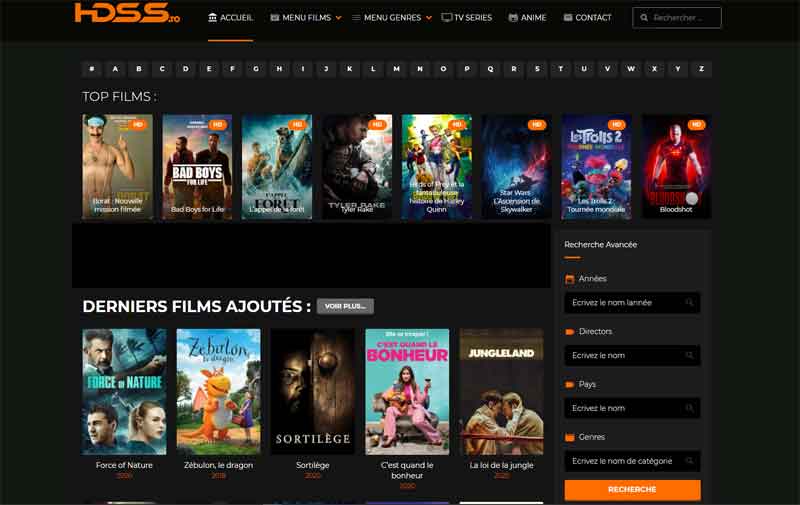The height and width of the screenshot is (505, 800).
Task: Click the Genres category input field
Action: (632, 461)
